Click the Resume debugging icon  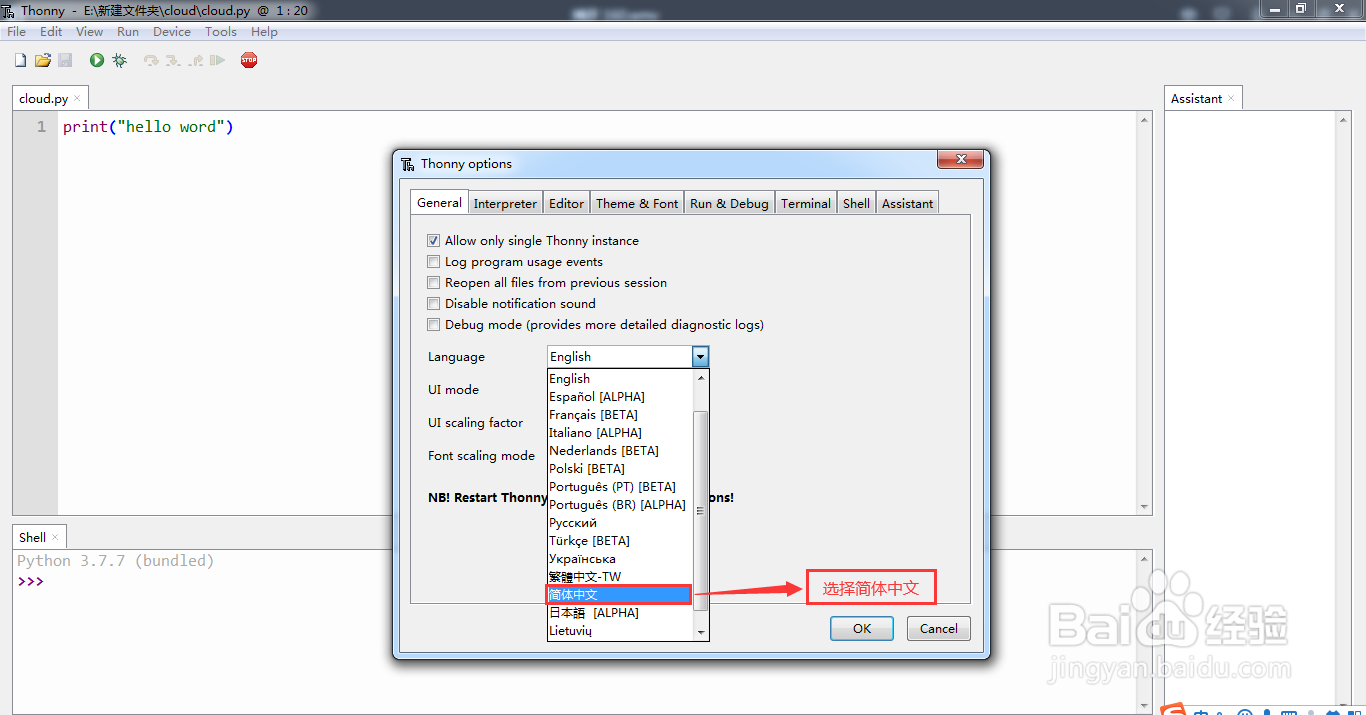217,61
